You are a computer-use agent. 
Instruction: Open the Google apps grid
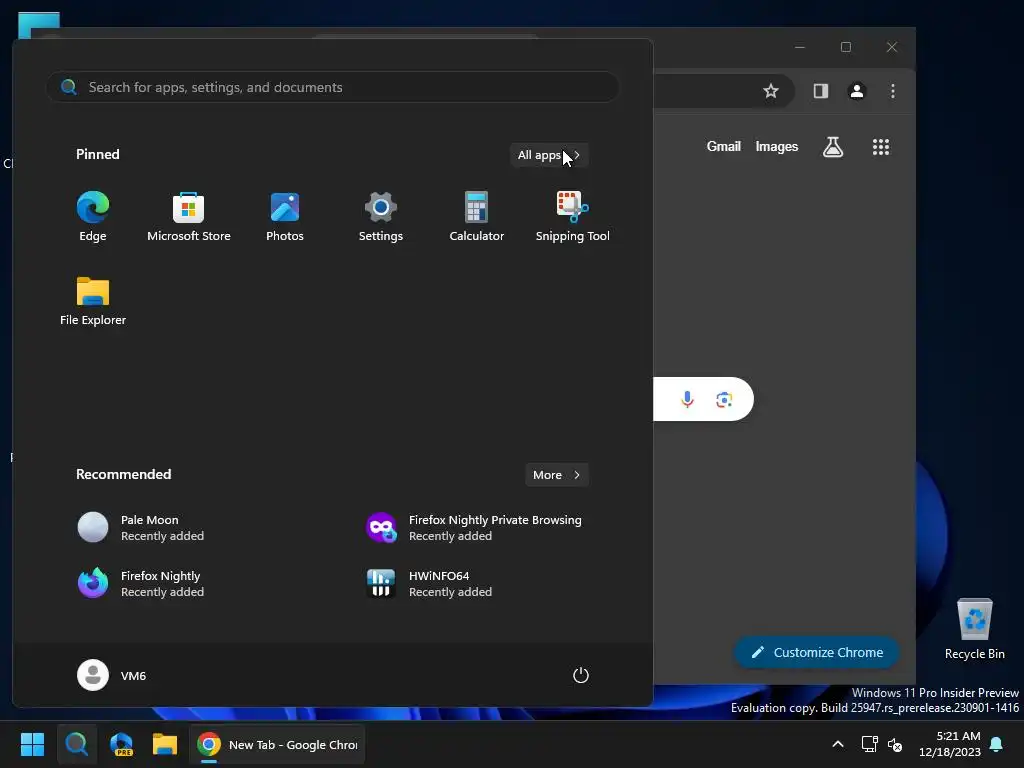(881, 147)
